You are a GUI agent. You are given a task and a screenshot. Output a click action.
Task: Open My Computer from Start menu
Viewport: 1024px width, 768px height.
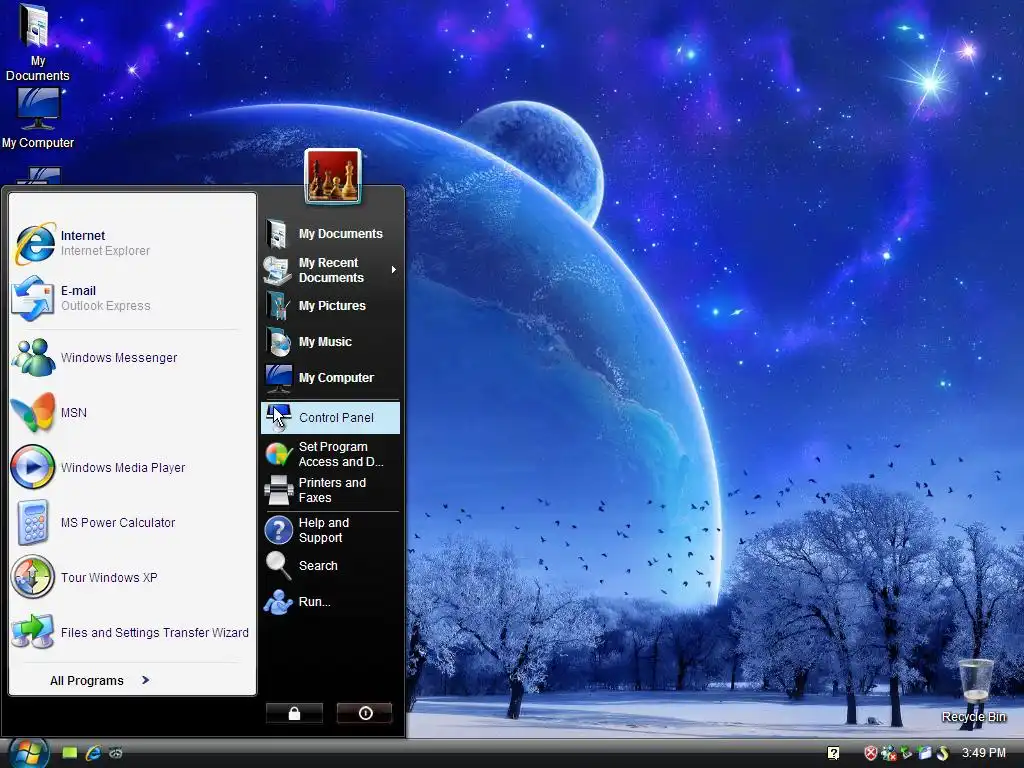click(x=330, y=377)
